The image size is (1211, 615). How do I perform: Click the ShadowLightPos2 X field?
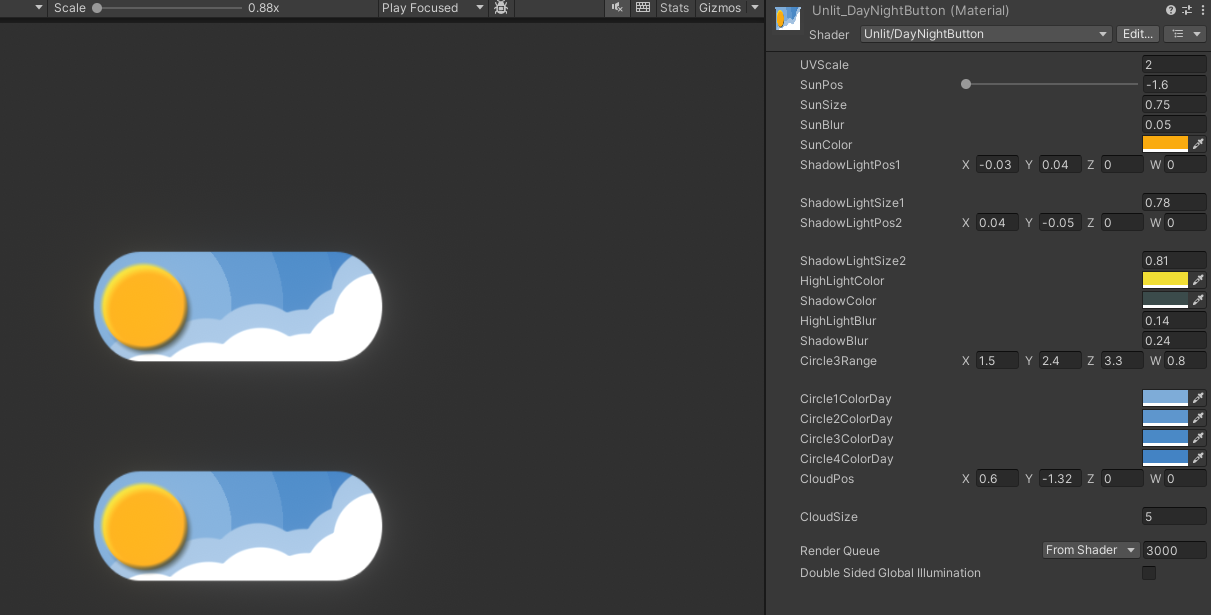pos(997,222)
